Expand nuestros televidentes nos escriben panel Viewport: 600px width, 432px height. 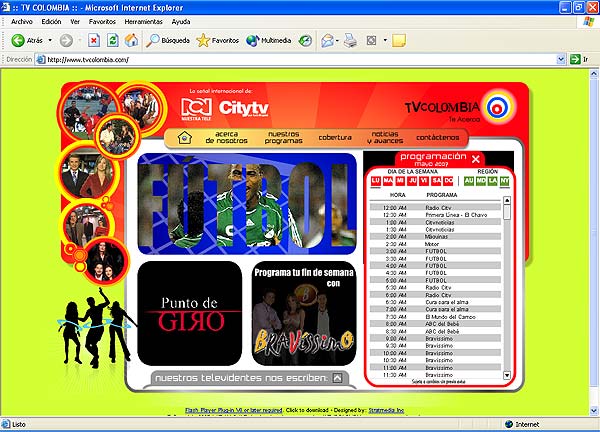pyautogui.click(x=338, y=378)
